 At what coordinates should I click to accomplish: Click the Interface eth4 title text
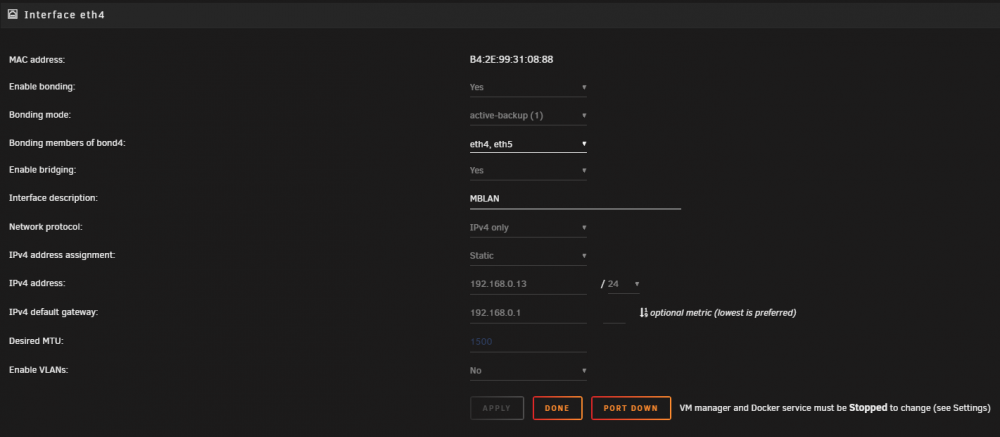pos(64,15)
